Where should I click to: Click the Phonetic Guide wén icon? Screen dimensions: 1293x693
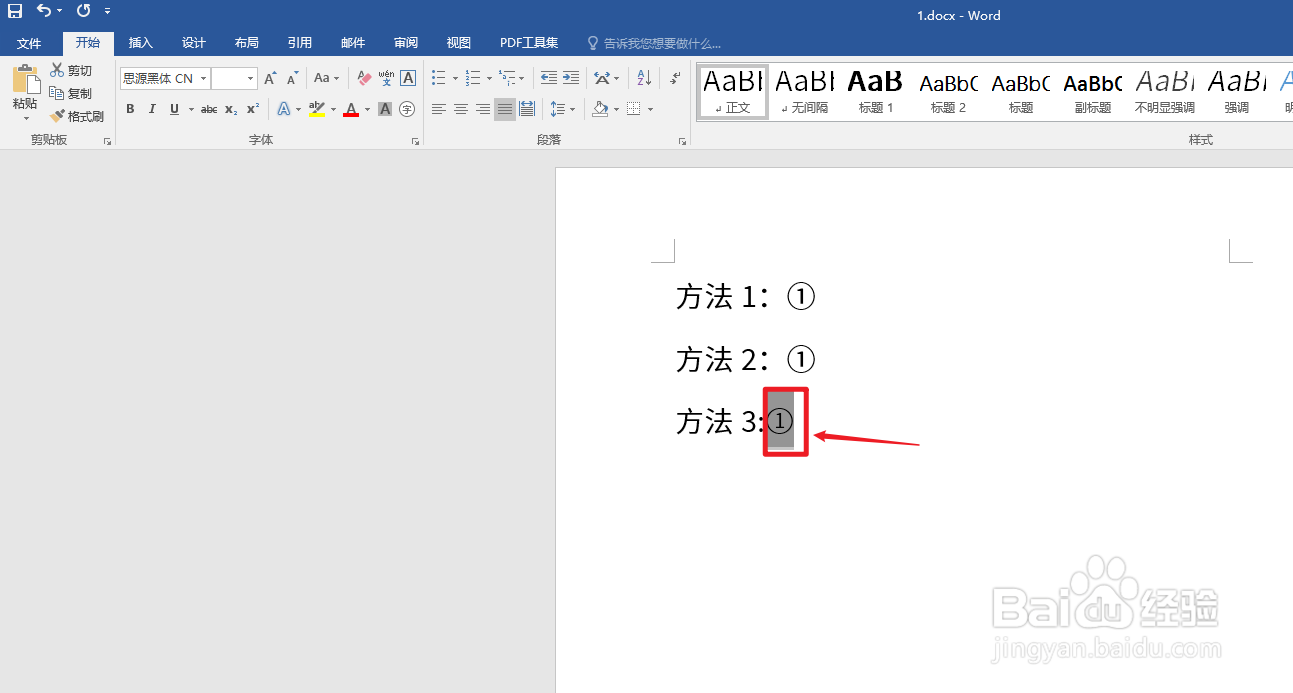(x=386, y=78)
